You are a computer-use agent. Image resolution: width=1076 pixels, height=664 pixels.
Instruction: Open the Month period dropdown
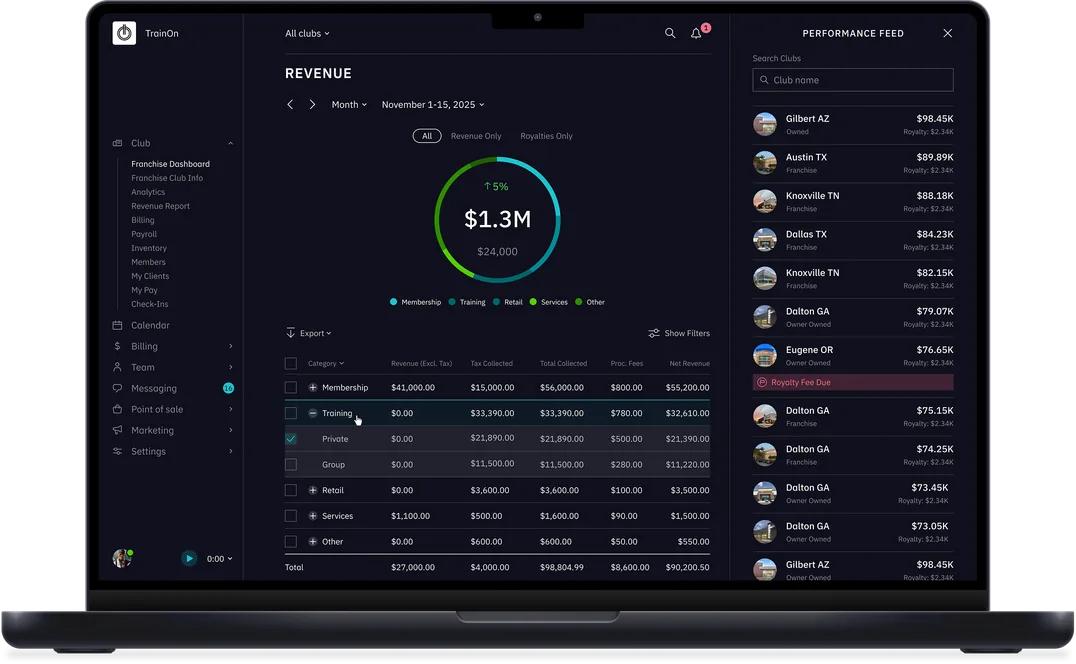(349, 104)
